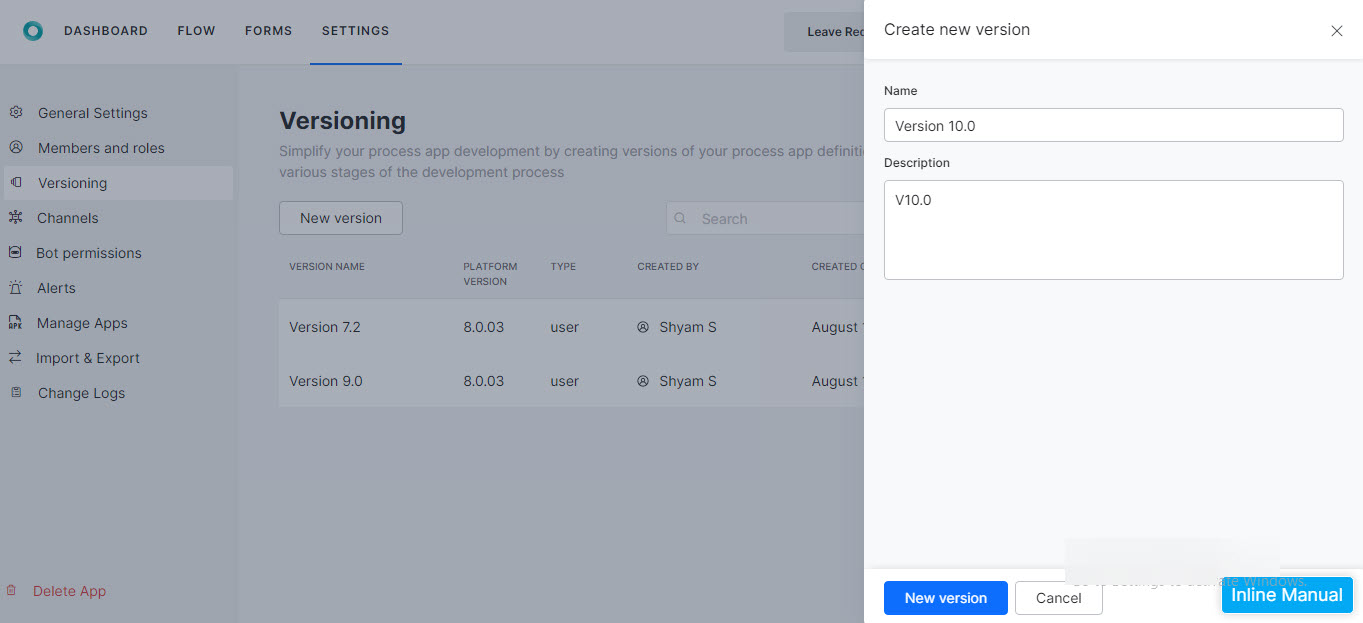Select the Alerts bell icon
The image size is (1363, 623).
[x=16, y=287]
